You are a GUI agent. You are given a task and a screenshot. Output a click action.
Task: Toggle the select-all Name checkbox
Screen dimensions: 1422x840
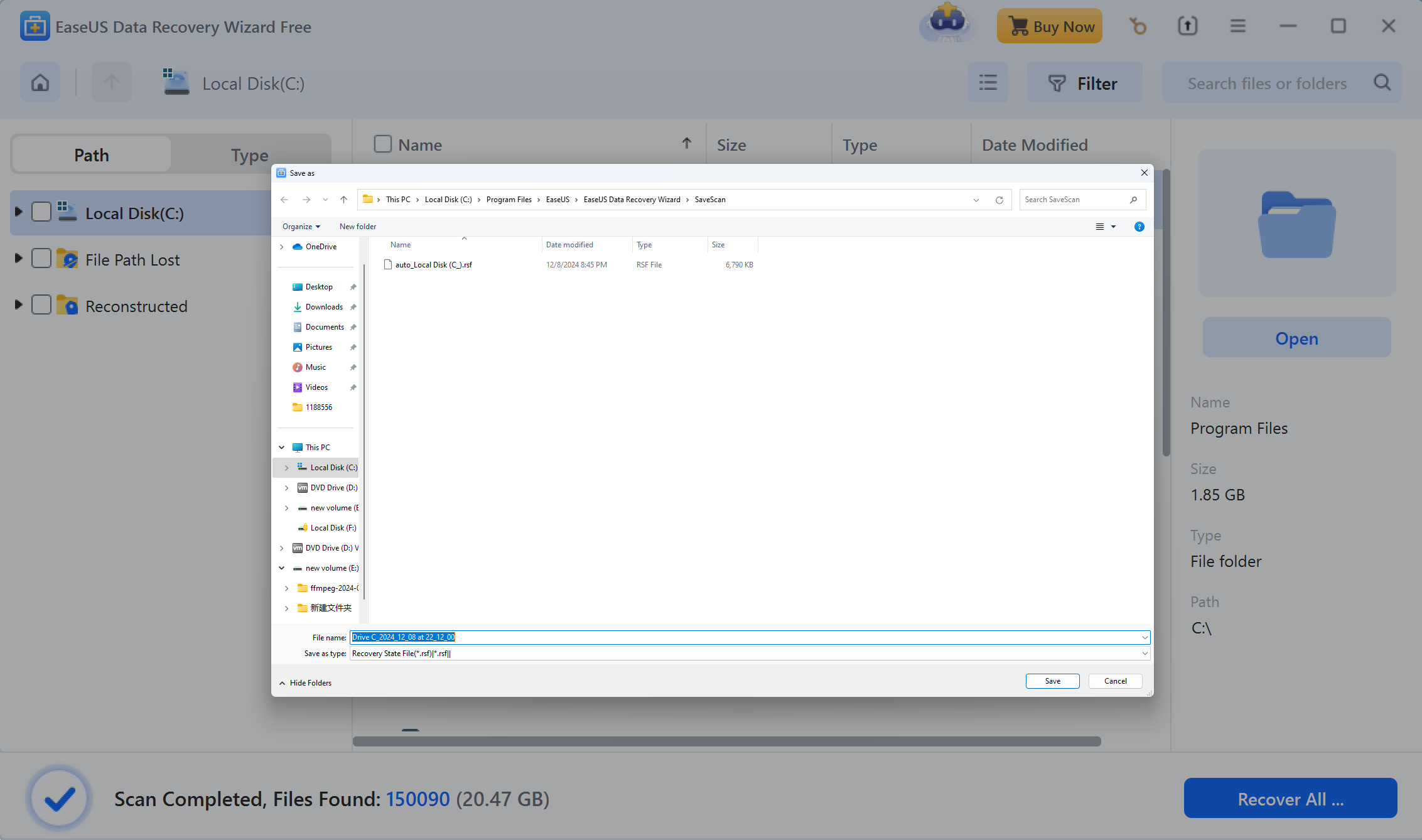(x=383, y=144)
